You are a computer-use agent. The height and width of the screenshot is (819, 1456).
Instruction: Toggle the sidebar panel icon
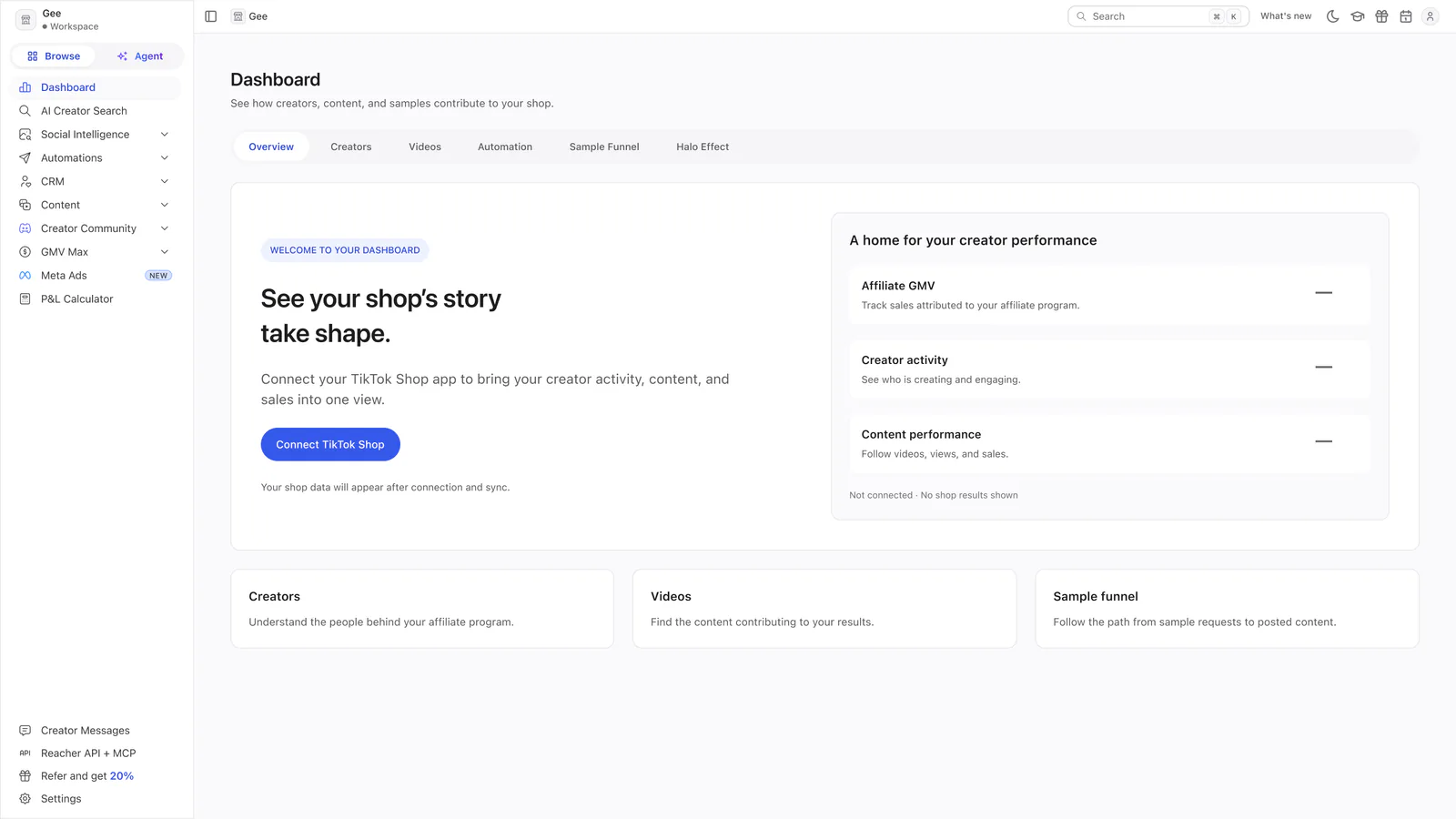(211, 16)
